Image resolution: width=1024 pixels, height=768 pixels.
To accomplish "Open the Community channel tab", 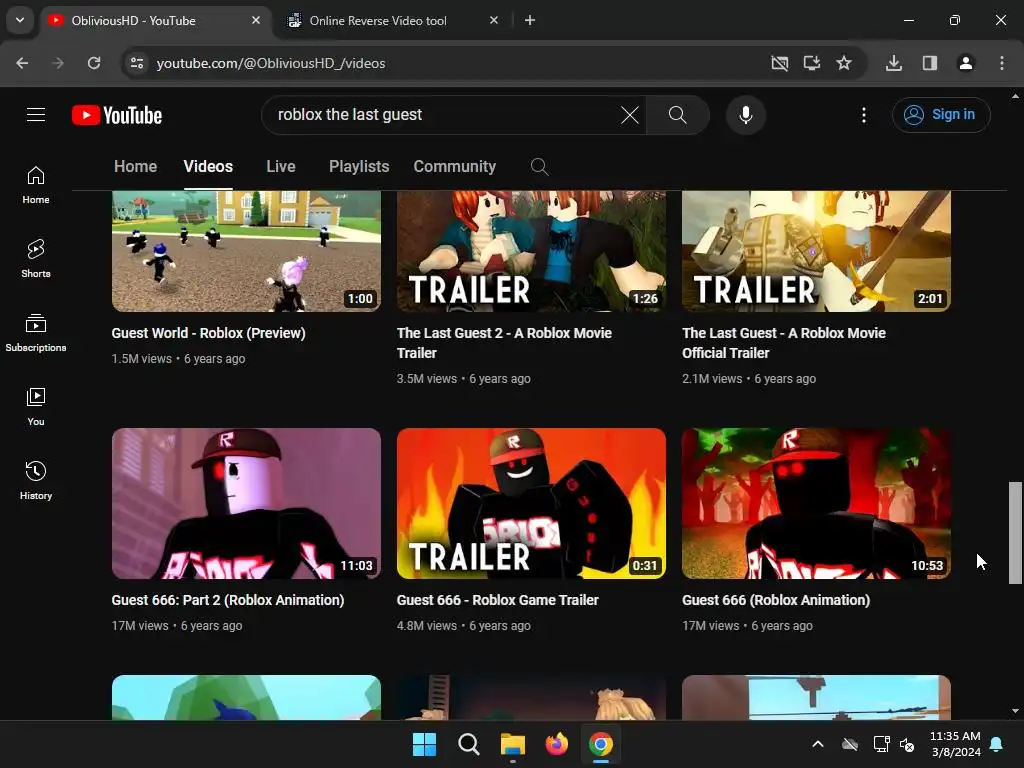I will pos(455,167).
